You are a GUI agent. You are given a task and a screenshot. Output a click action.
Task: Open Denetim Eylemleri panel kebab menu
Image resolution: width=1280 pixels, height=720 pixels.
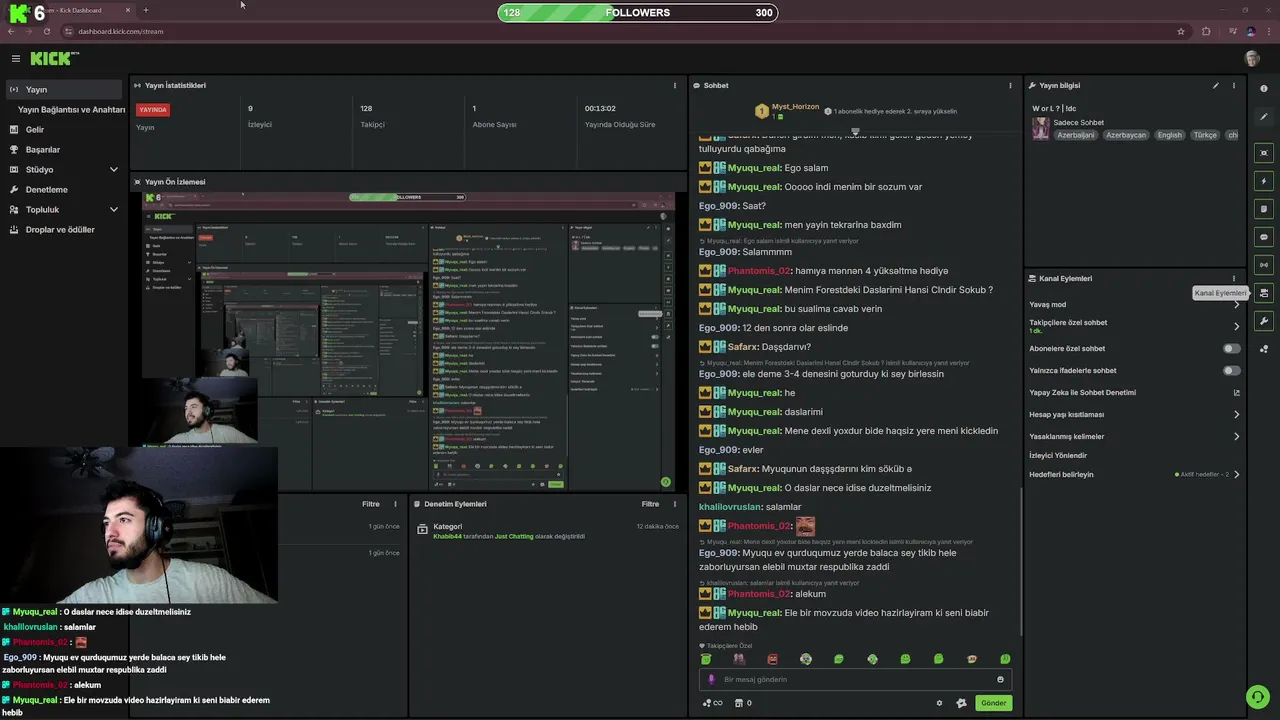pyautogui.click(x=675, y=504)
